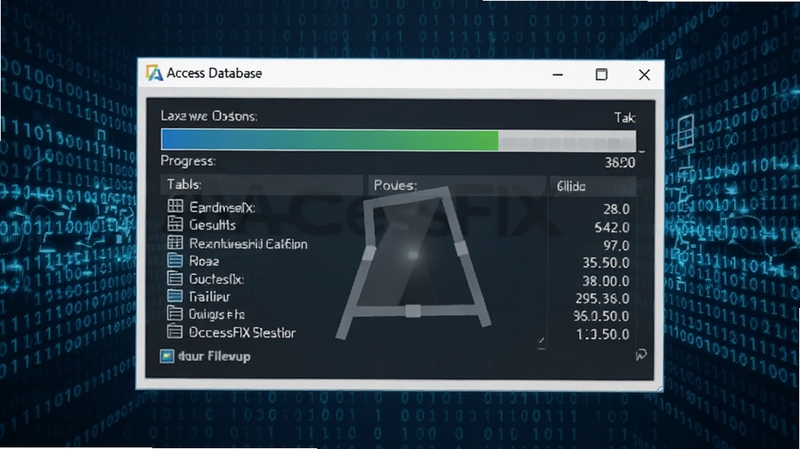
Task: Select the blue icon beside Trailier
Action: [x=175, y=296]
